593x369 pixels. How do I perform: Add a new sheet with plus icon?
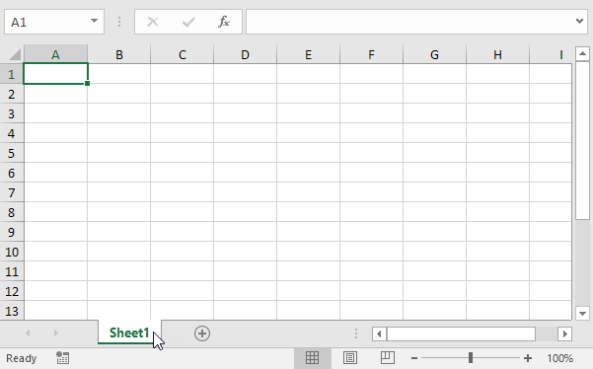coord(202,333)
